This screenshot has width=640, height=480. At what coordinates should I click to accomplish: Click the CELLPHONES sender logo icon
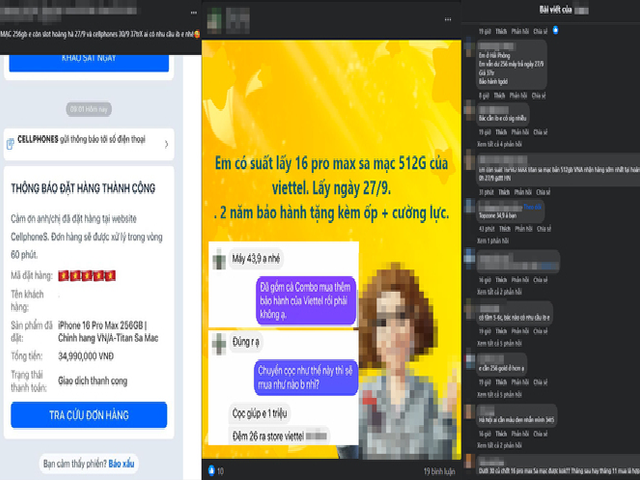click(x=10, y=142)
